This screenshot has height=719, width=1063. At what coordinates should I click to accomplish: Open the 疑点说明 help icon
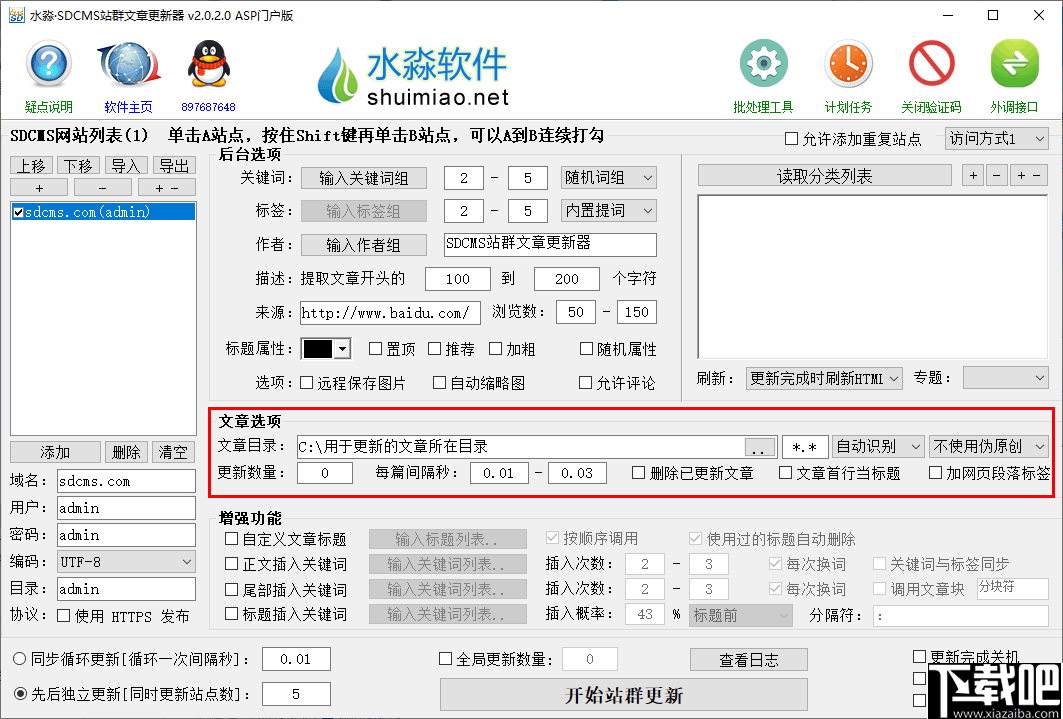(x=48, y=65)
